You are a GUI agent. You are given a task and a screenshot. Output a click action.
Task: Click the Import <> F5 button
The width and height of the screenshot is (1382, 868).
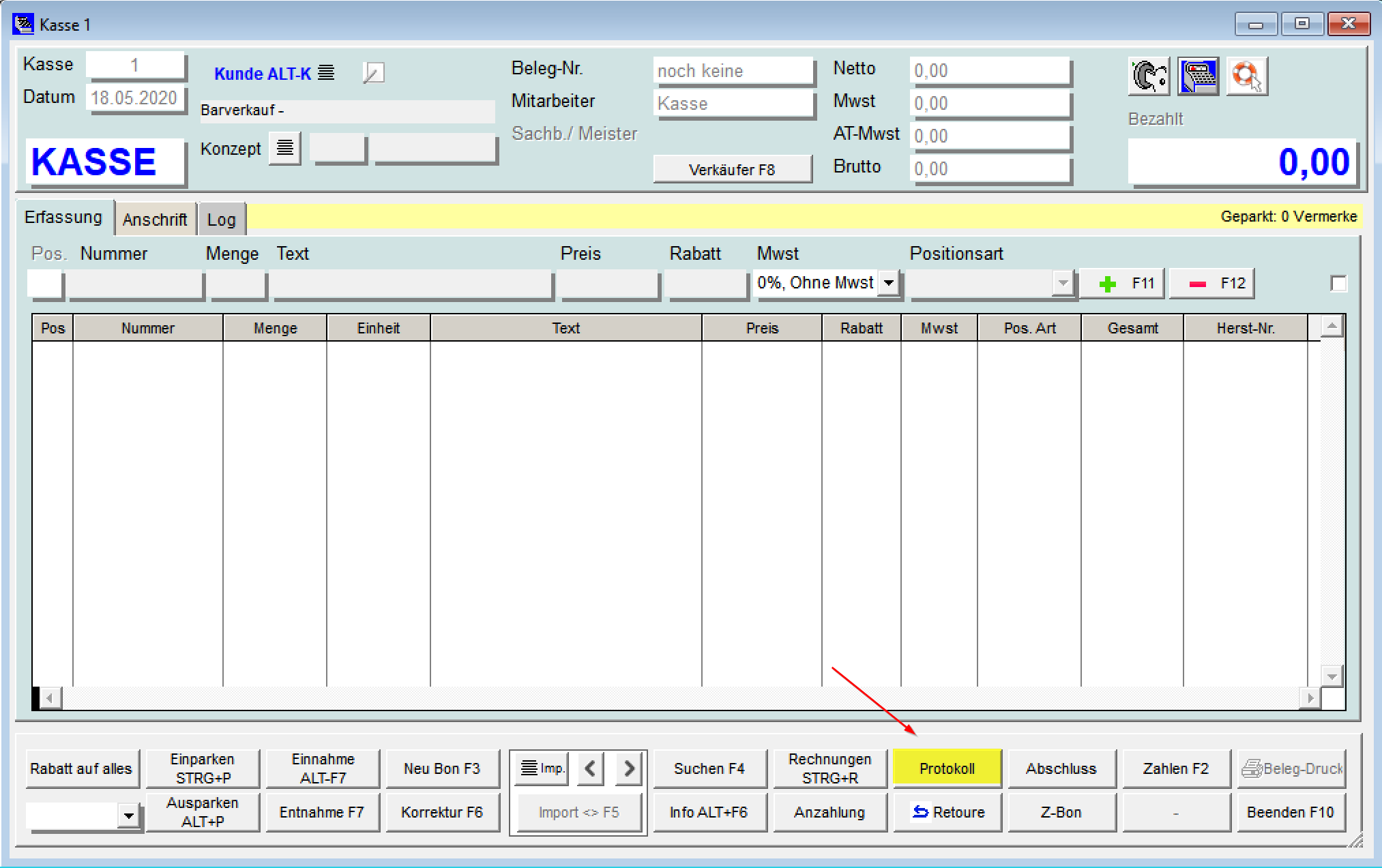click(578, 812)
